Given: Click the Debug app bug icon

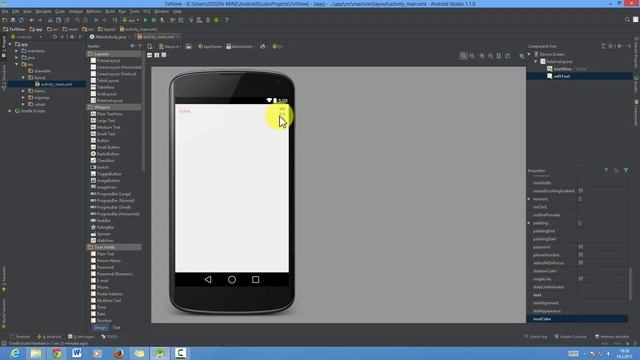Looking at the screenshot, I should [x=154, y=20].
